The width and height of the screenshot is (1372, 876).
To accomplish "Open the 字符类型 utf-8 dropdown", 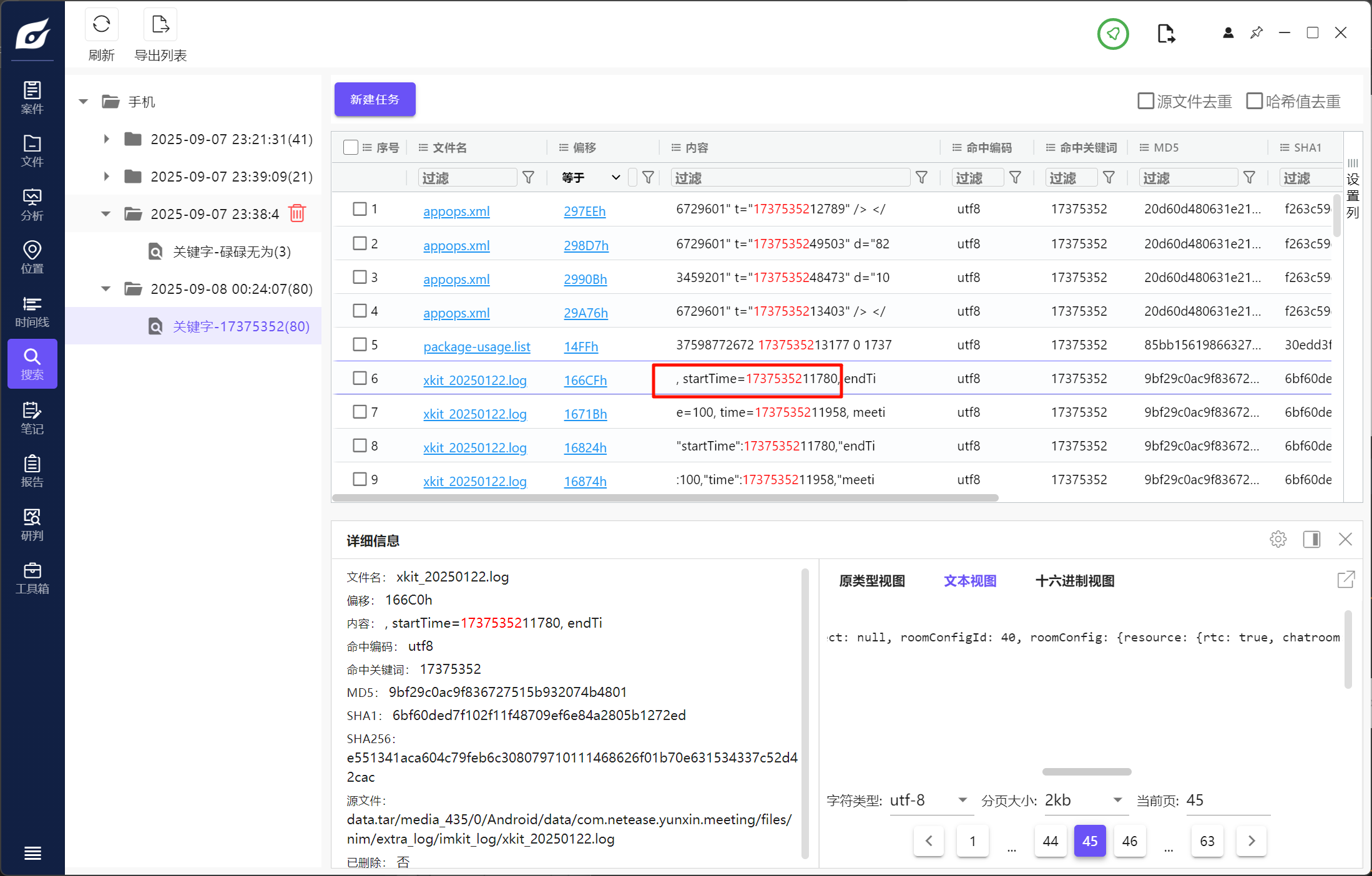I will pos(929,800).
